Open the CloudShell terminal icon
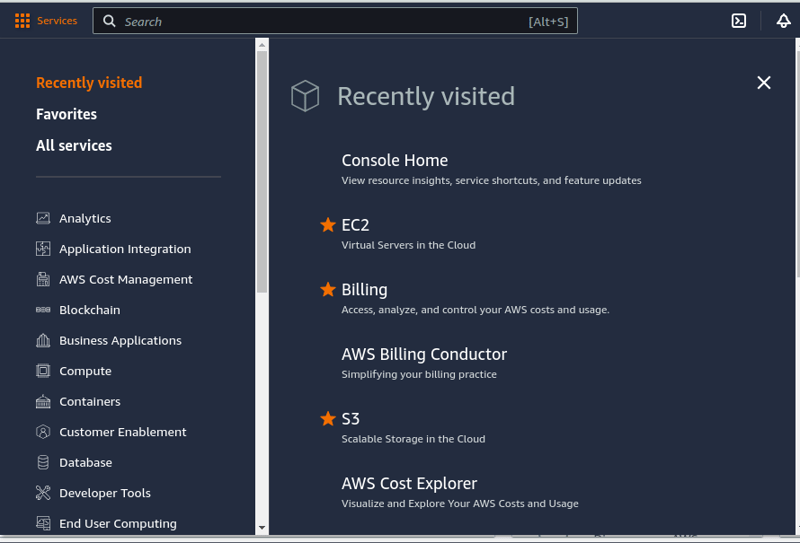 [739, 21]
